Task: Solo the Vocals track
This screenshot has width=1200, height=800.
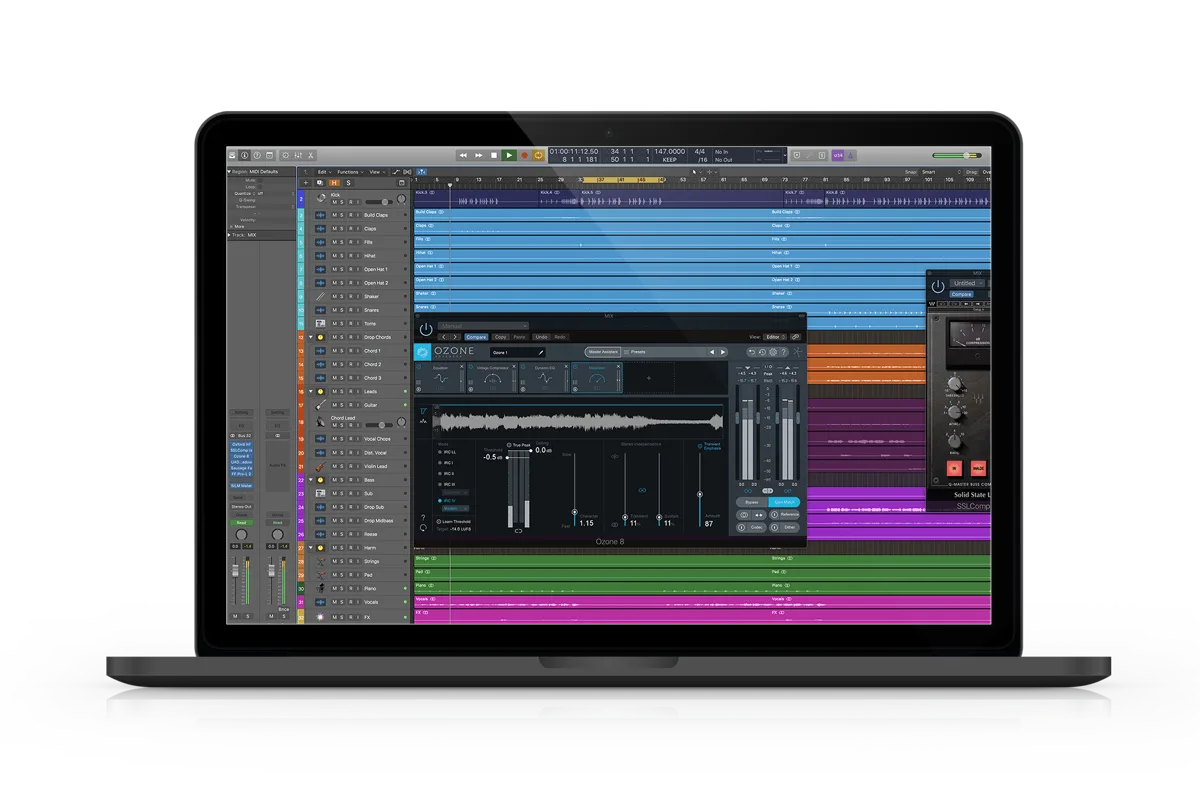Action: 342,603
